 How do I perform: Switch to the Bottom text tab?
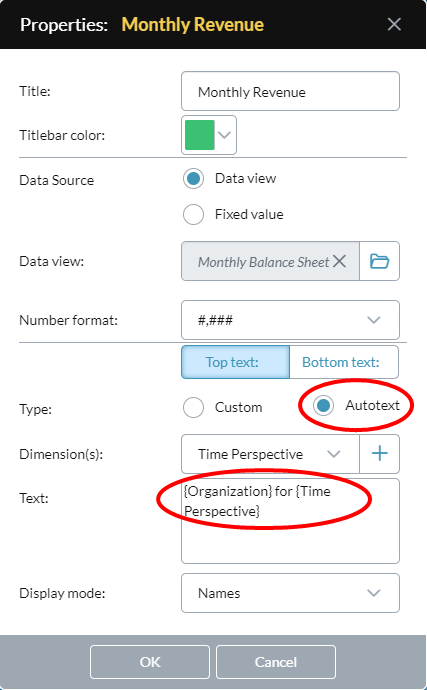[x=344, y=362]
